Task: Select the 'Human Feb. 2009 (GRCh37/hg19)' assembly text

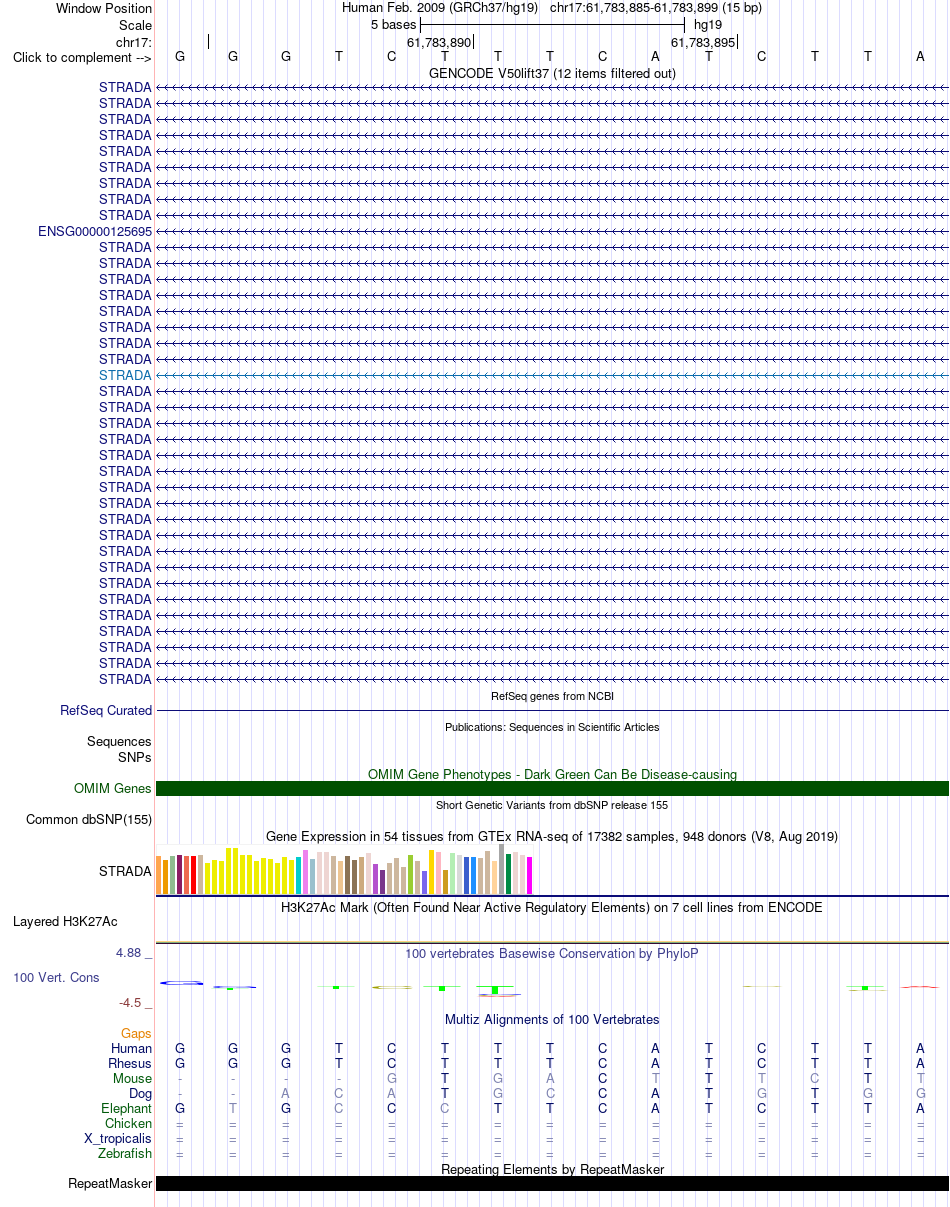Action: [440, 7]
